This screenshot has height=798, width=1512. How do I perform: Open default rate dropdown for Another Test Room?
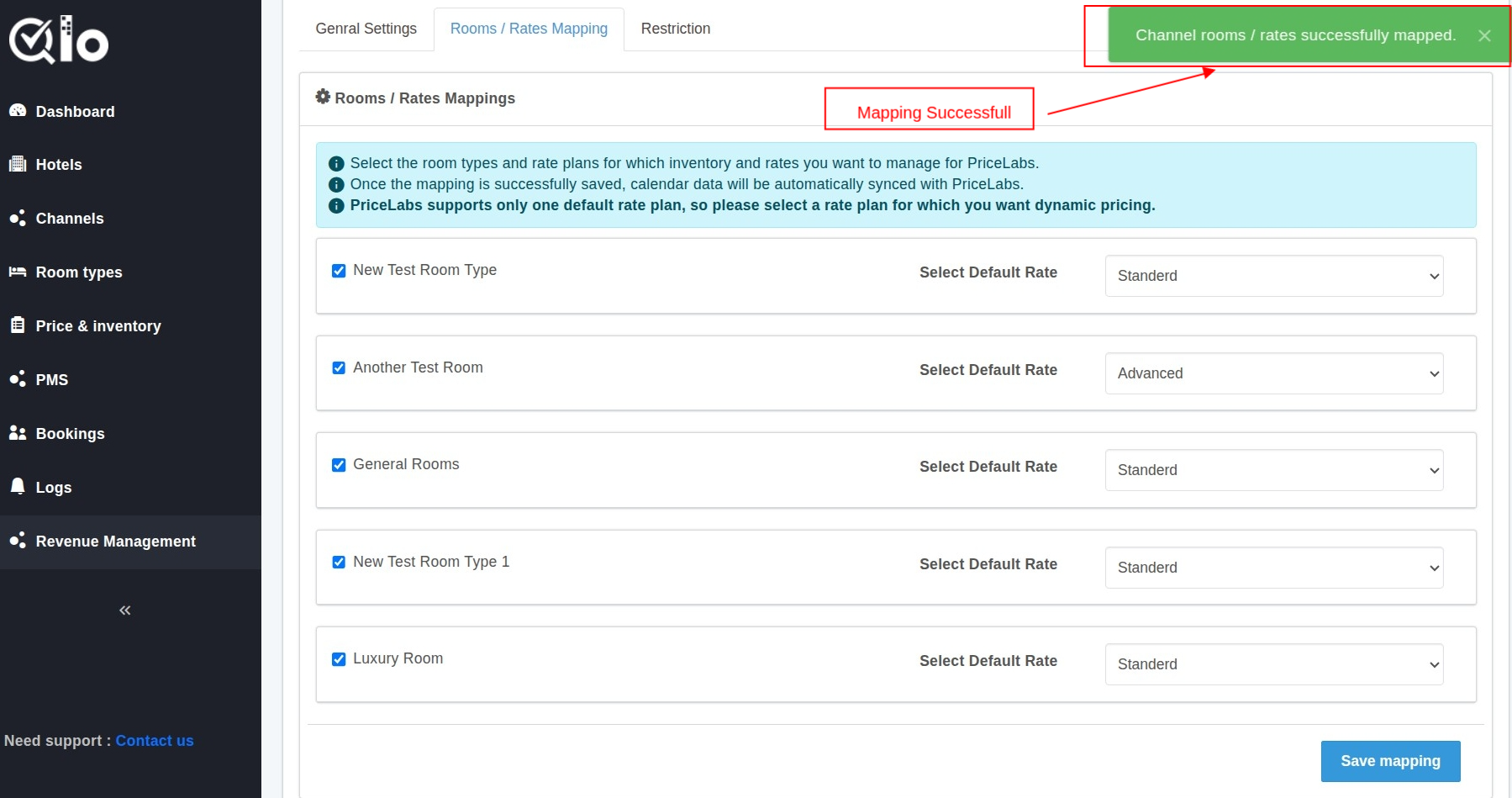point(1273,373)
